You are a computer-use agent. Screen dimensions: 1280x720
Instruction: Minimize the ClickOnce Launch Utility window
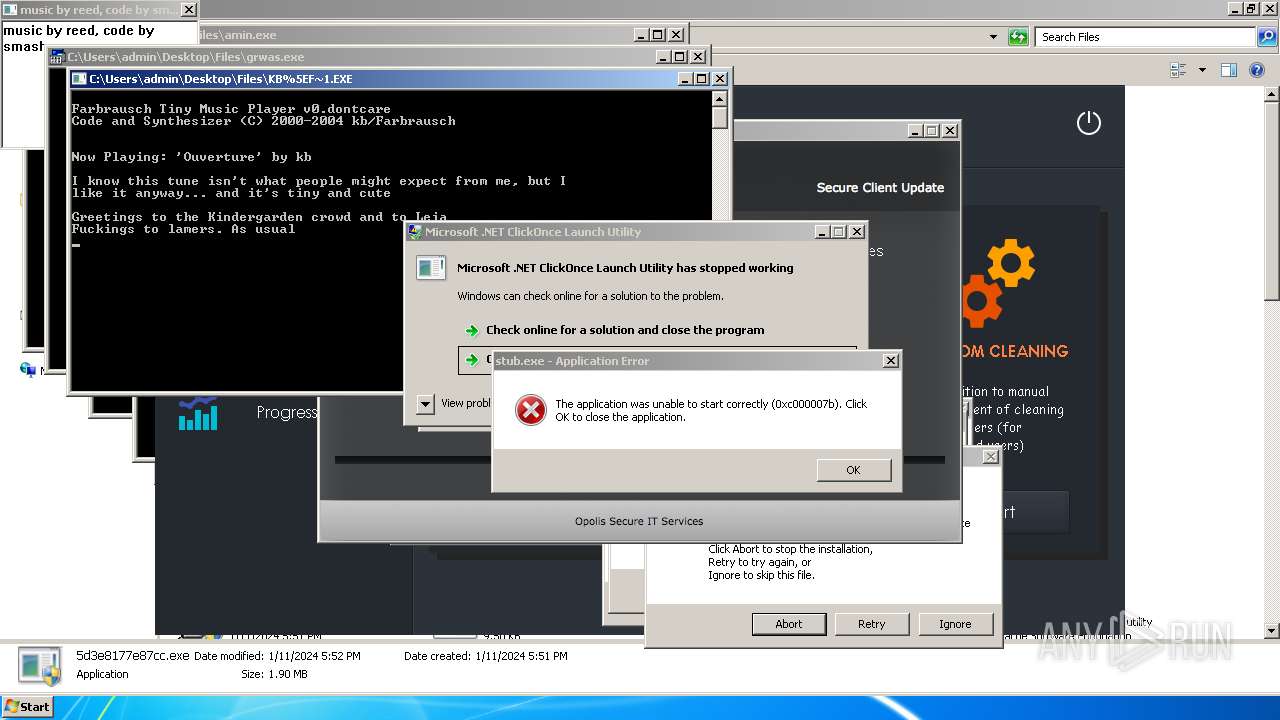tap(821, 232)
